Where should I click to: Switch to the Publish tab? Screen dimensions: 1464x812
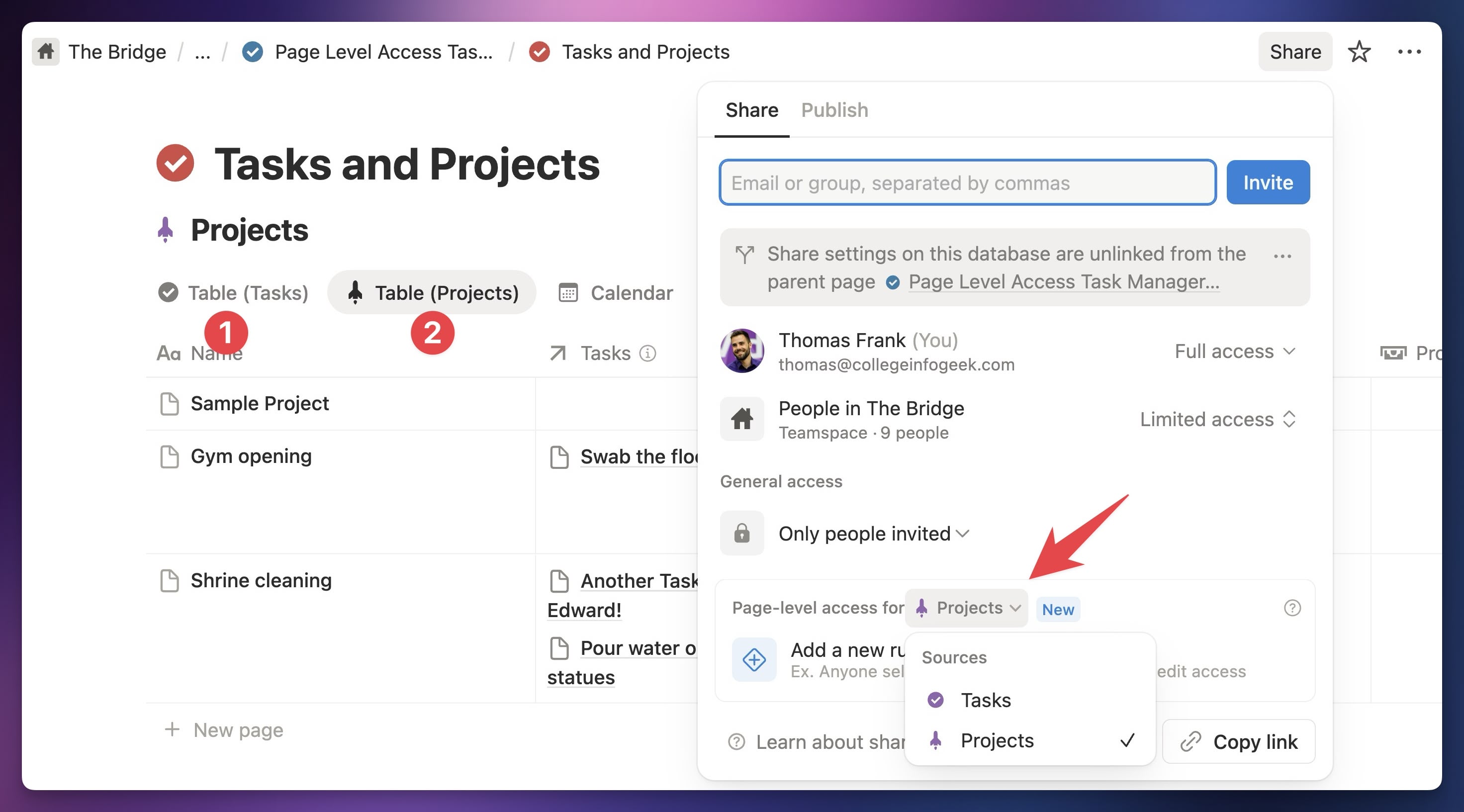point(834,110)
